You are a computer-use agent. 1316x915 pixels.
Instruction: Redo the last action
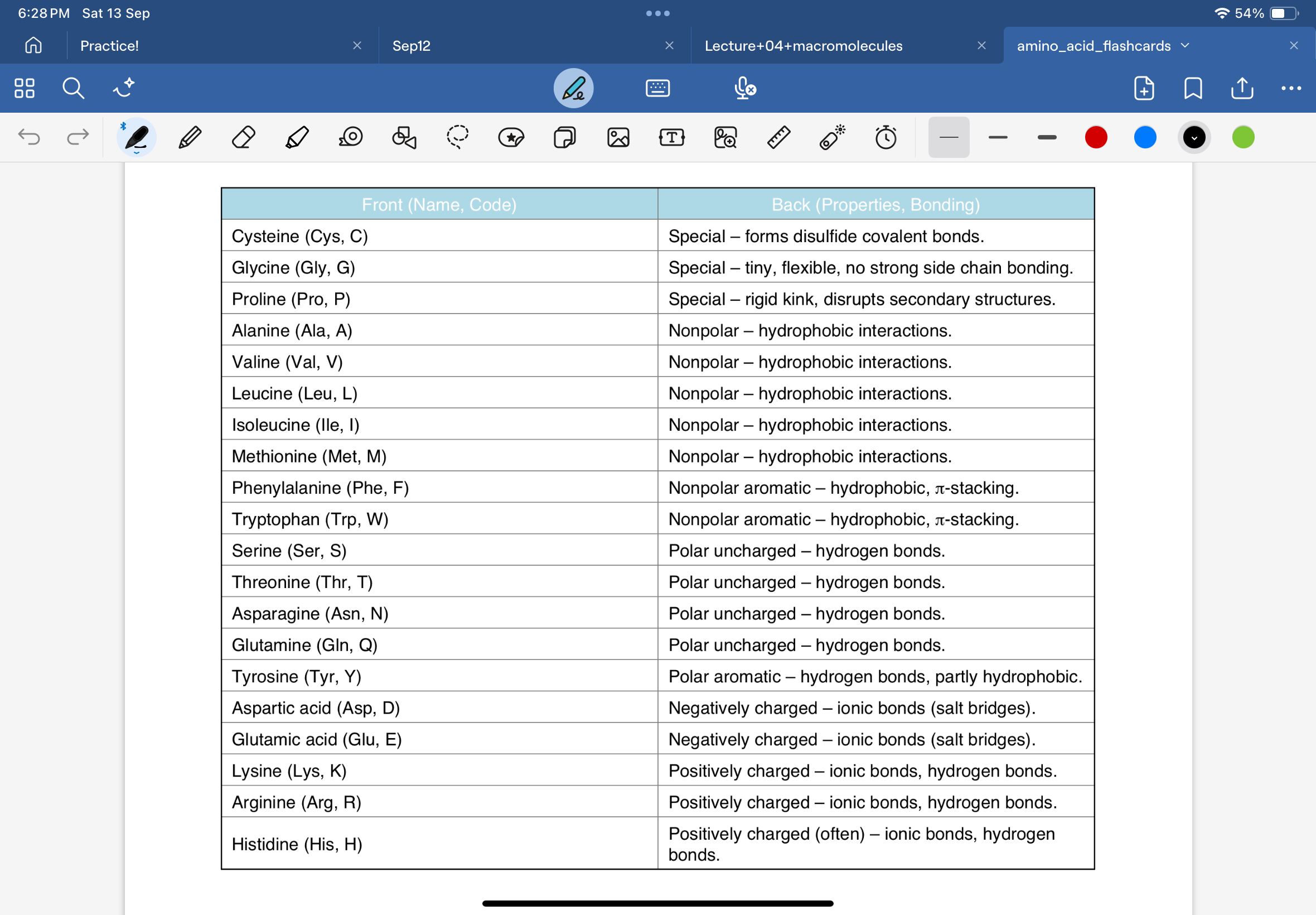[x=78, y=137]
